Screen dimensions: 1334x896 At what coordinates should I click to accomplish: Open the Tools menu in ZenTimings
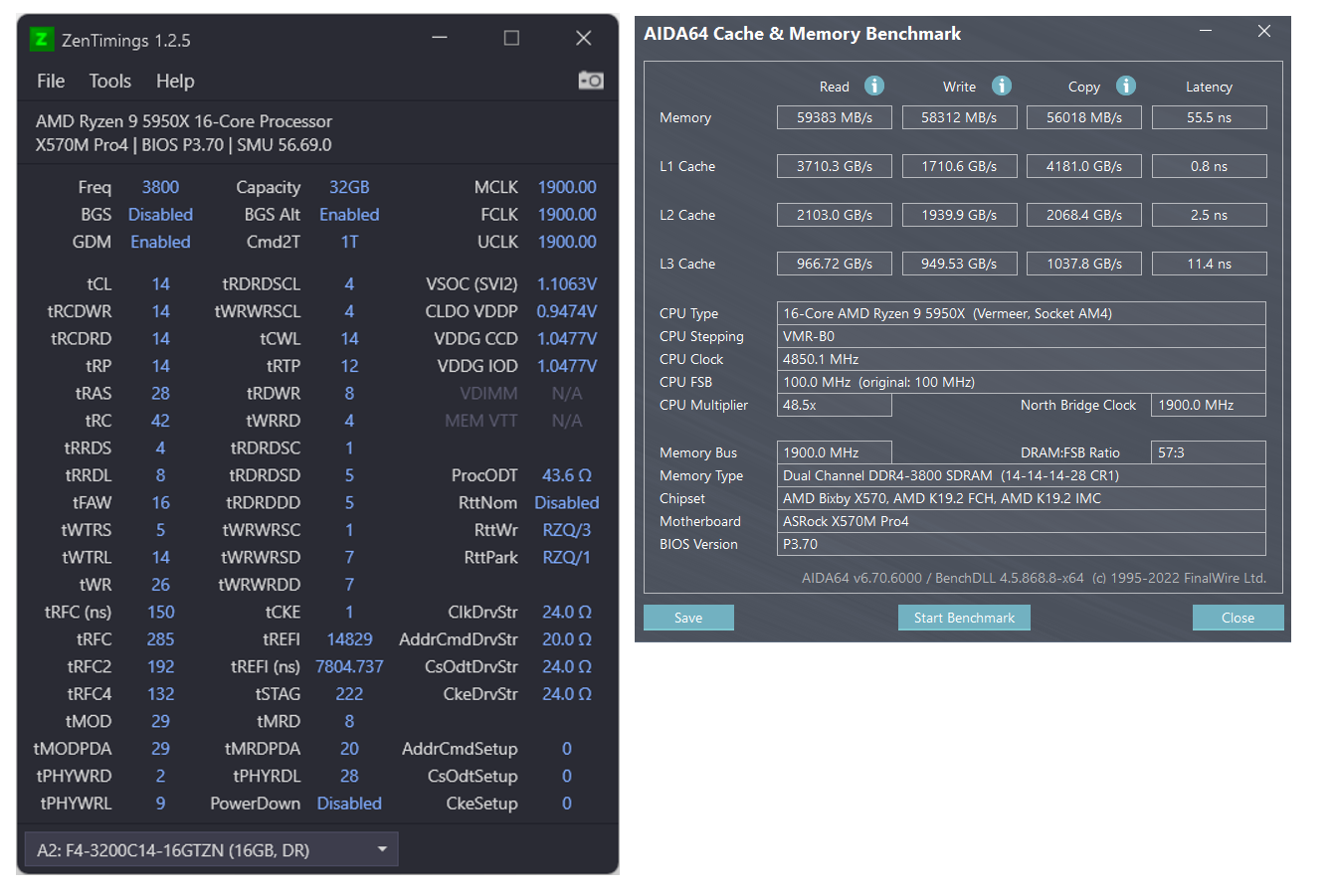tap(109, 82)
